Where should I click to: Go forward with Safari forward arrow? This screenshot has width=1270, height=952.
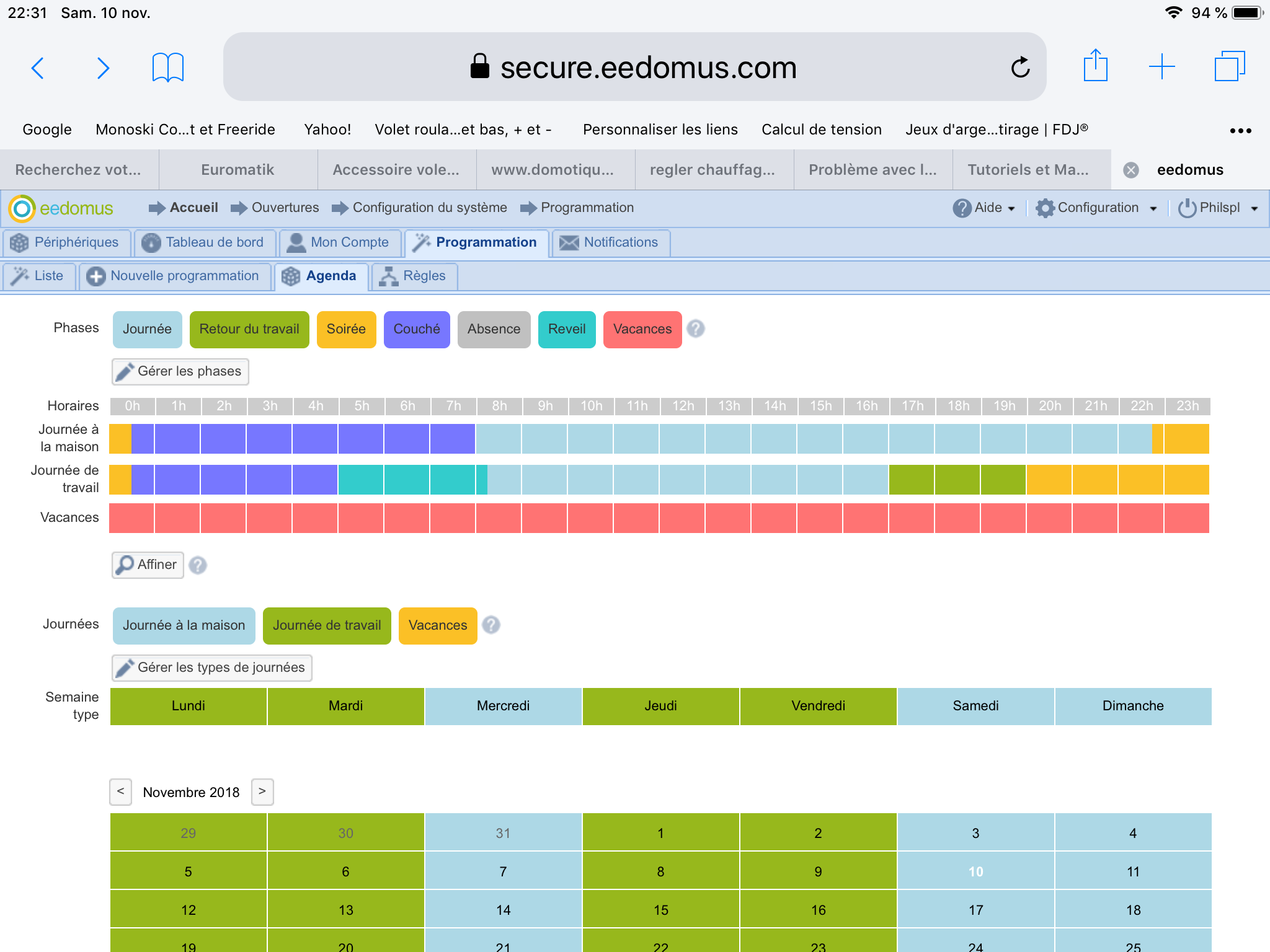103,68
